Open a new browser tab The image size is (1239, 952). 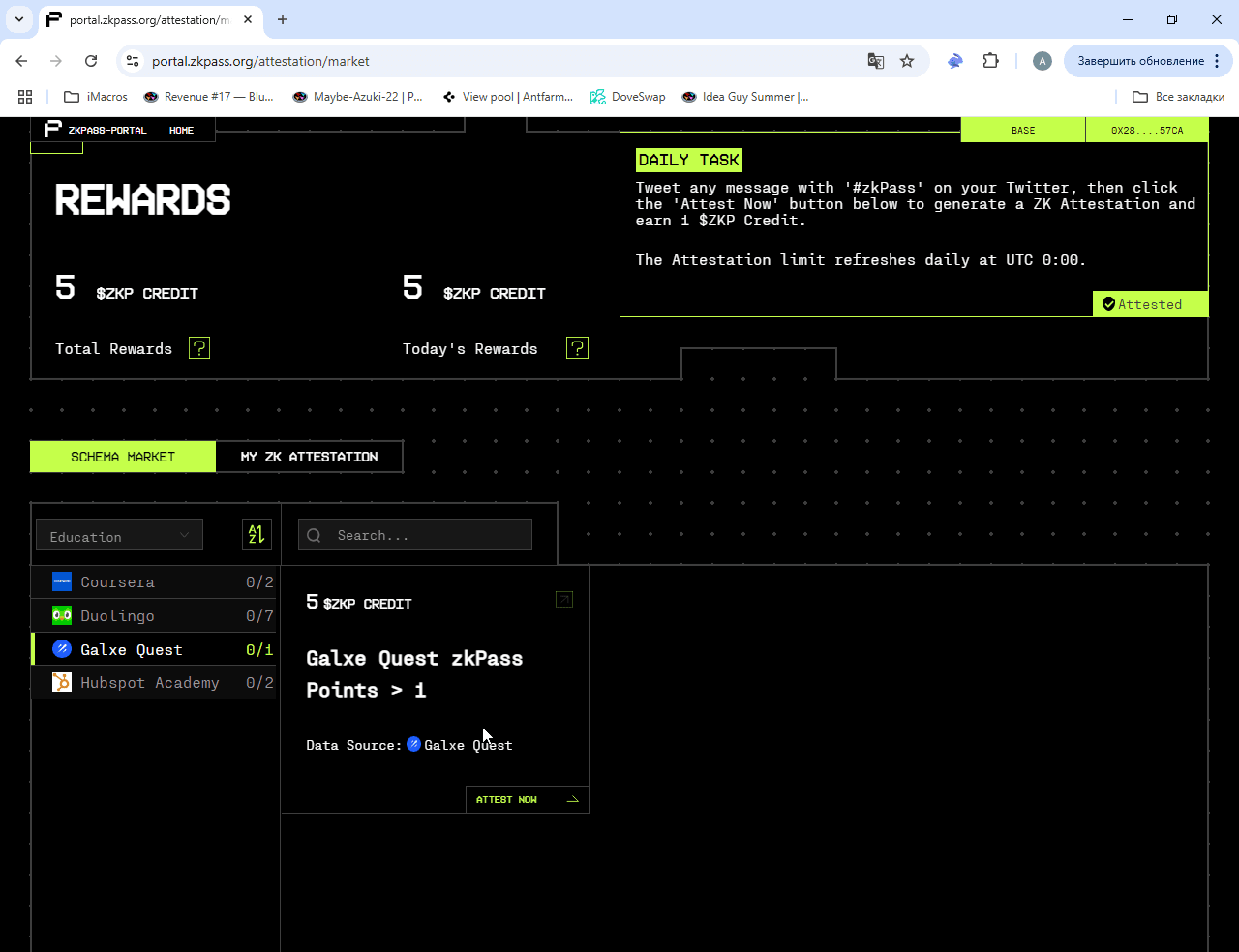pyautogui.click(x=283, y=19)
